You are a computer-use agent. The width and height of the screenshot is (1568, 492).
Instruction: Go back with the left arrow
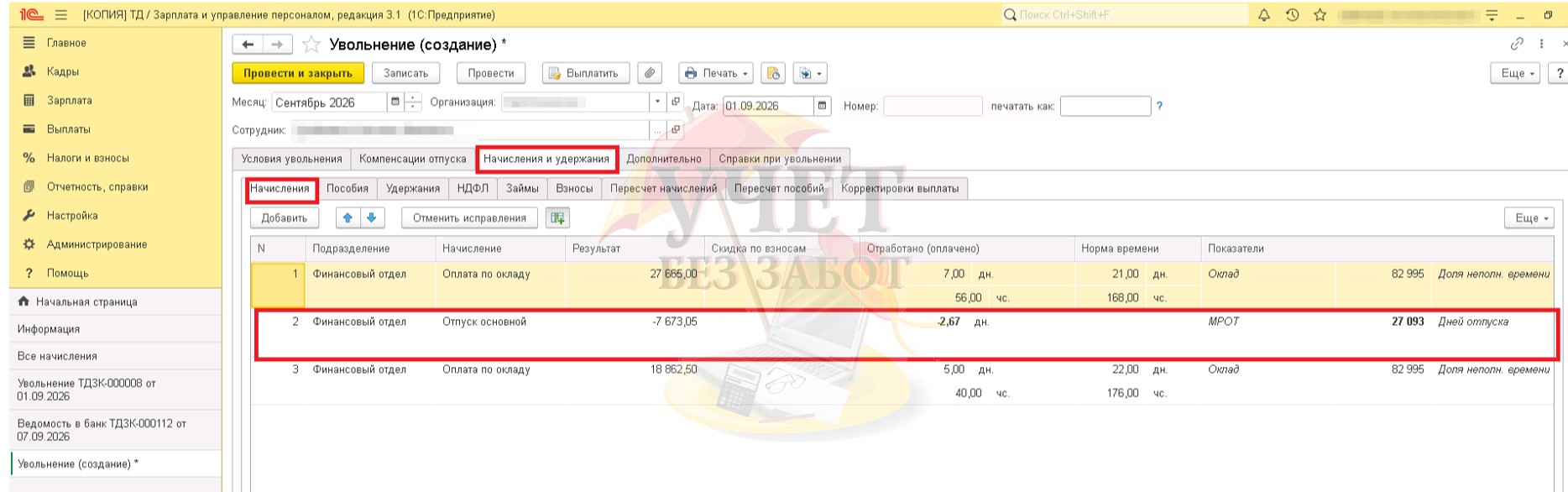click(248, 44)
